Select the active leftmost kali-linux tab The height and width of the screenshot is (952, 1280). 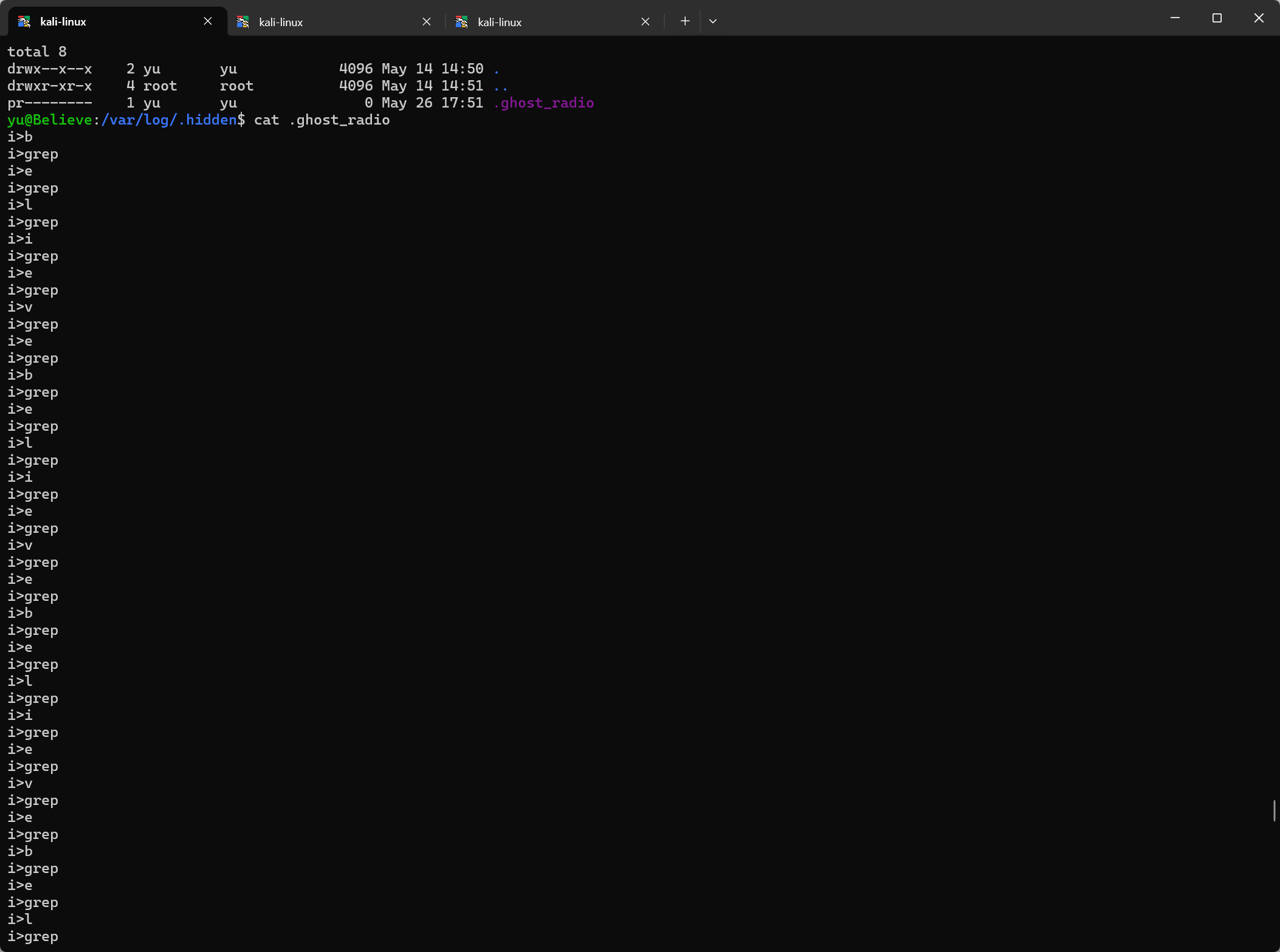pos(117,21)
